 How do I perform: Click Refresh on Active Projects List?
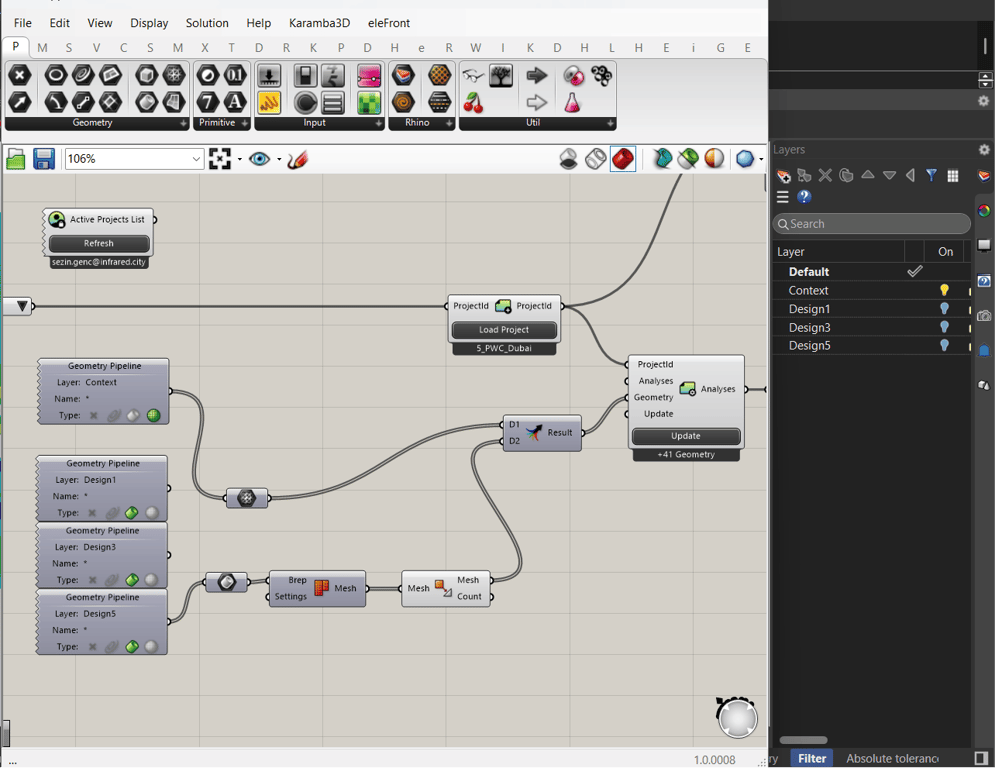[x=99, y=243]
